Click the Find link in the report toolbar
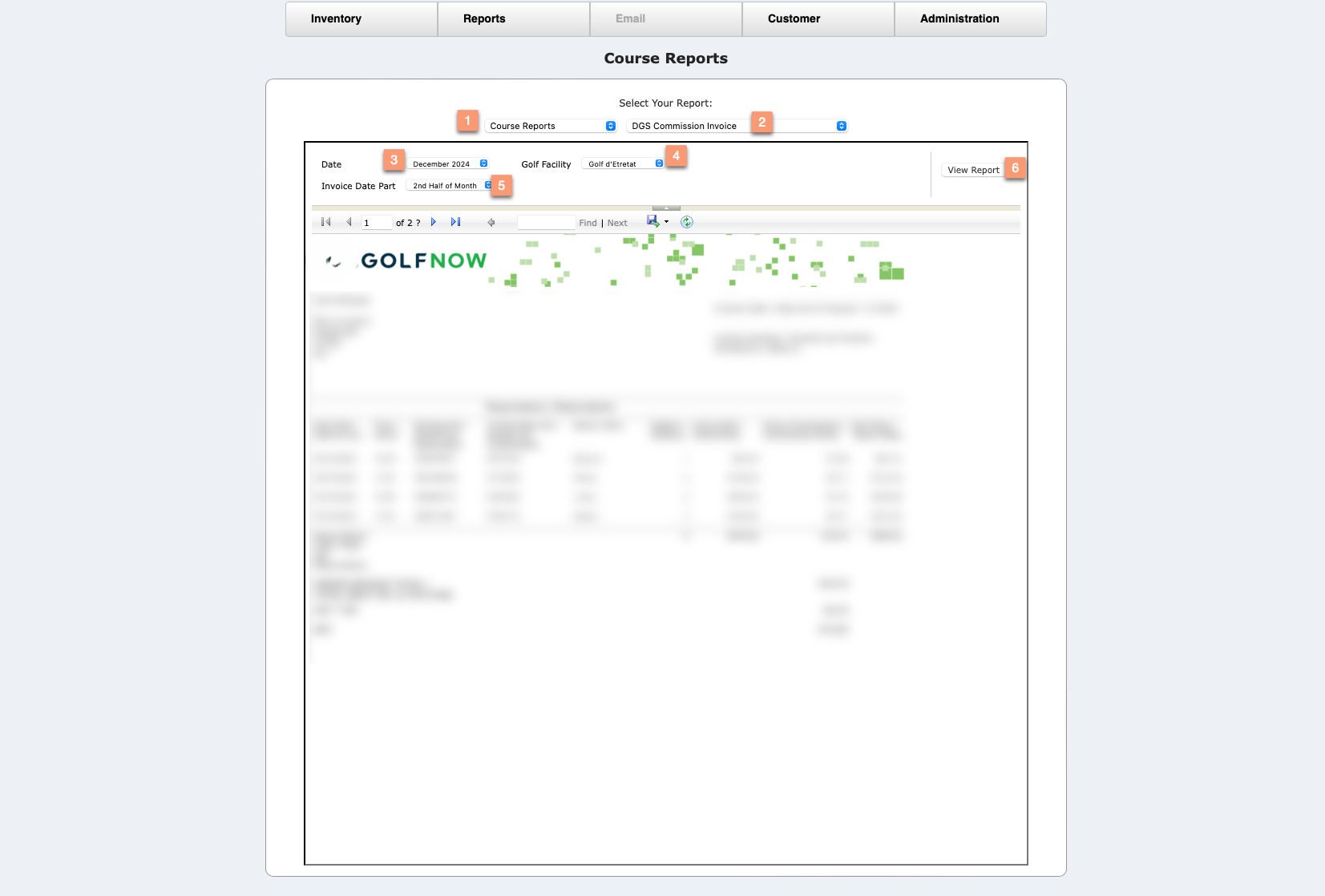Viewport: 1325px width, 896px height. (x=588, y=223)
